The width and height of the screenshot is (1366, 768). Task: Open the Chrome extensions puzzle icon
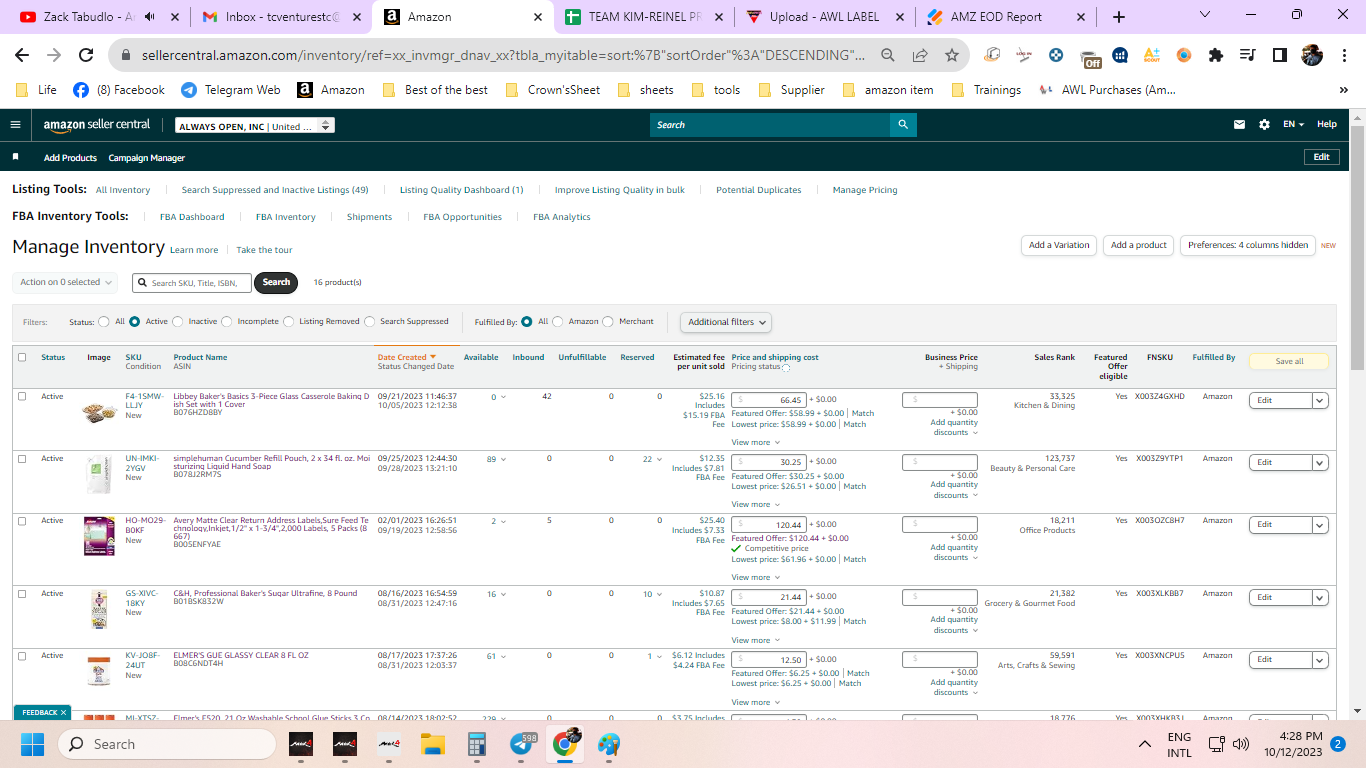[1216, 55]
